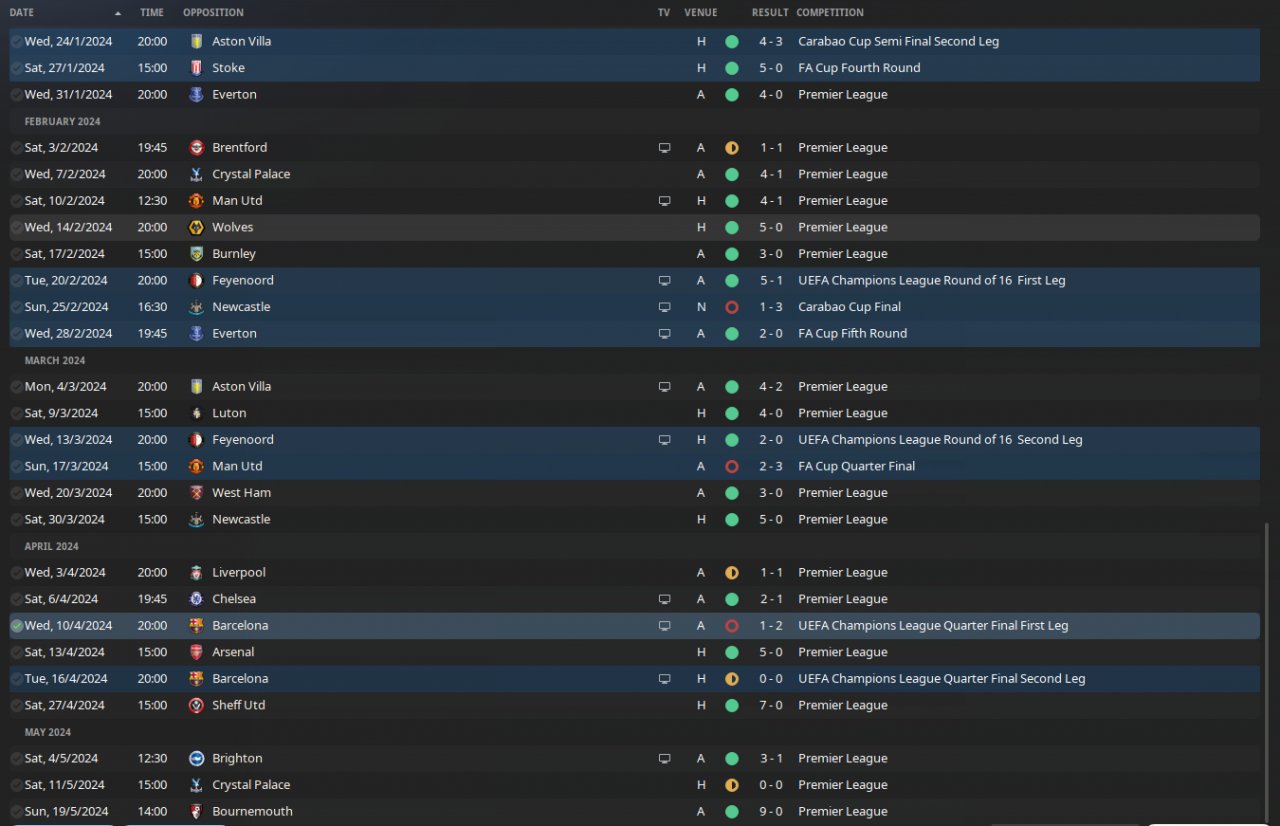This screenshot has height=826, width=1280.
Task: Click the Barcelona club badge on 10/4/2024
Action: tap(196, 626)
